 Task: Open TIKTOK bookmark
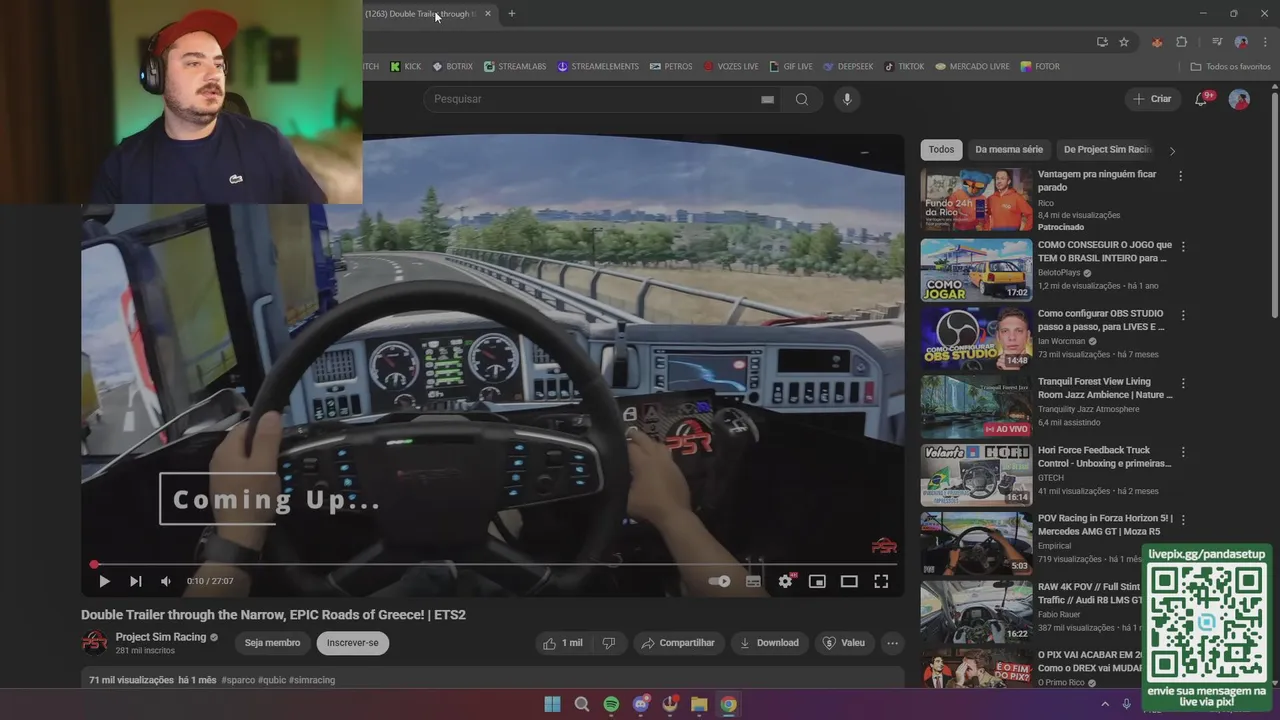point(904,67)
